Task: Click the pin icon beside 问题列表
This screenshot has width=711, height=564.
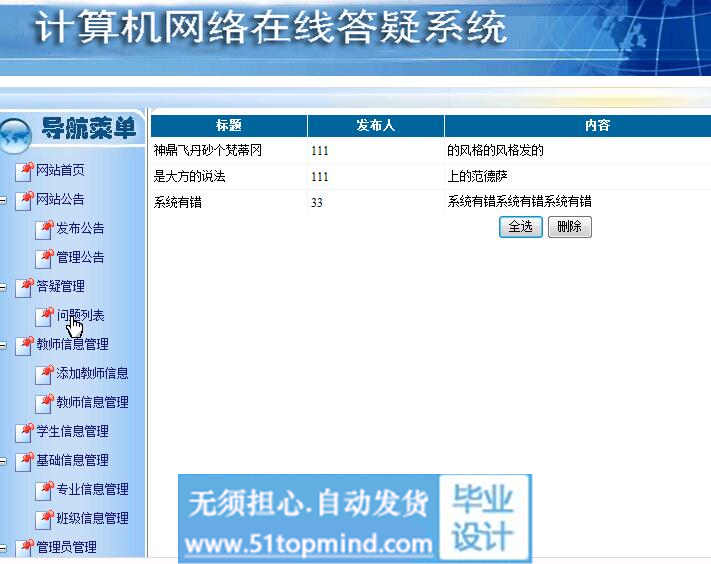Action: (44, 316)
